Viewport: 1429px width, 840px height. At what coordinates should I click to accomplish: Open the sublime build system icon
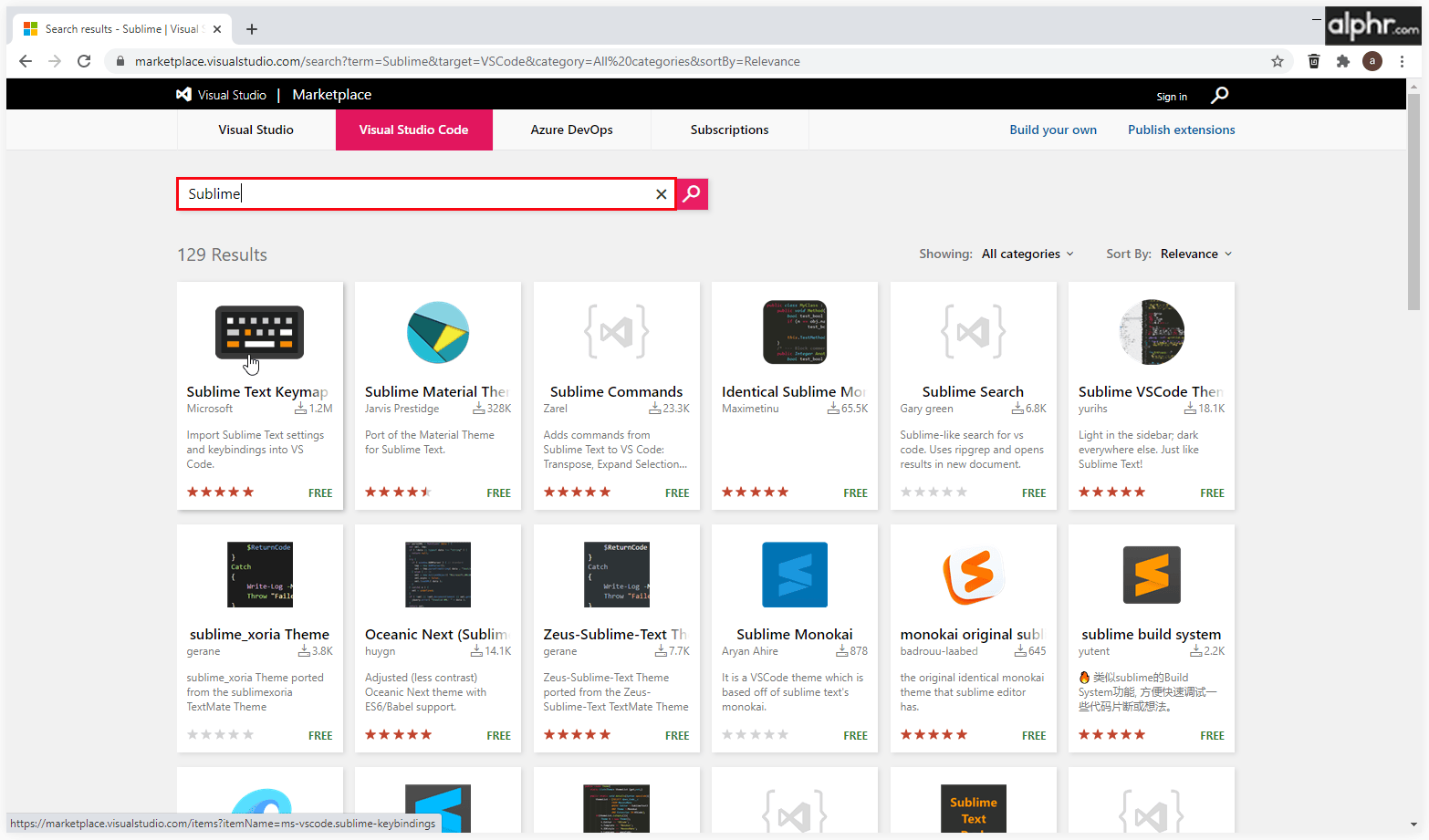[x=1152, y=575]
